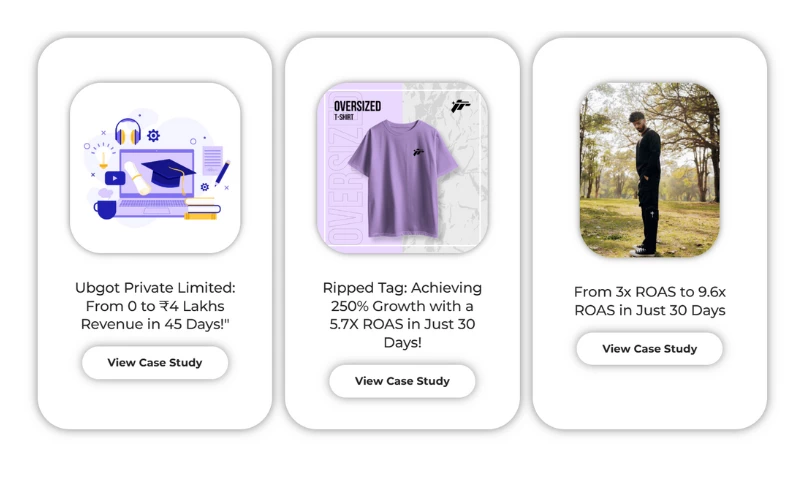Click the Ripped Tag 250% Growth headline
Viewport: 800px width, 480px height.
click(402, 315)
